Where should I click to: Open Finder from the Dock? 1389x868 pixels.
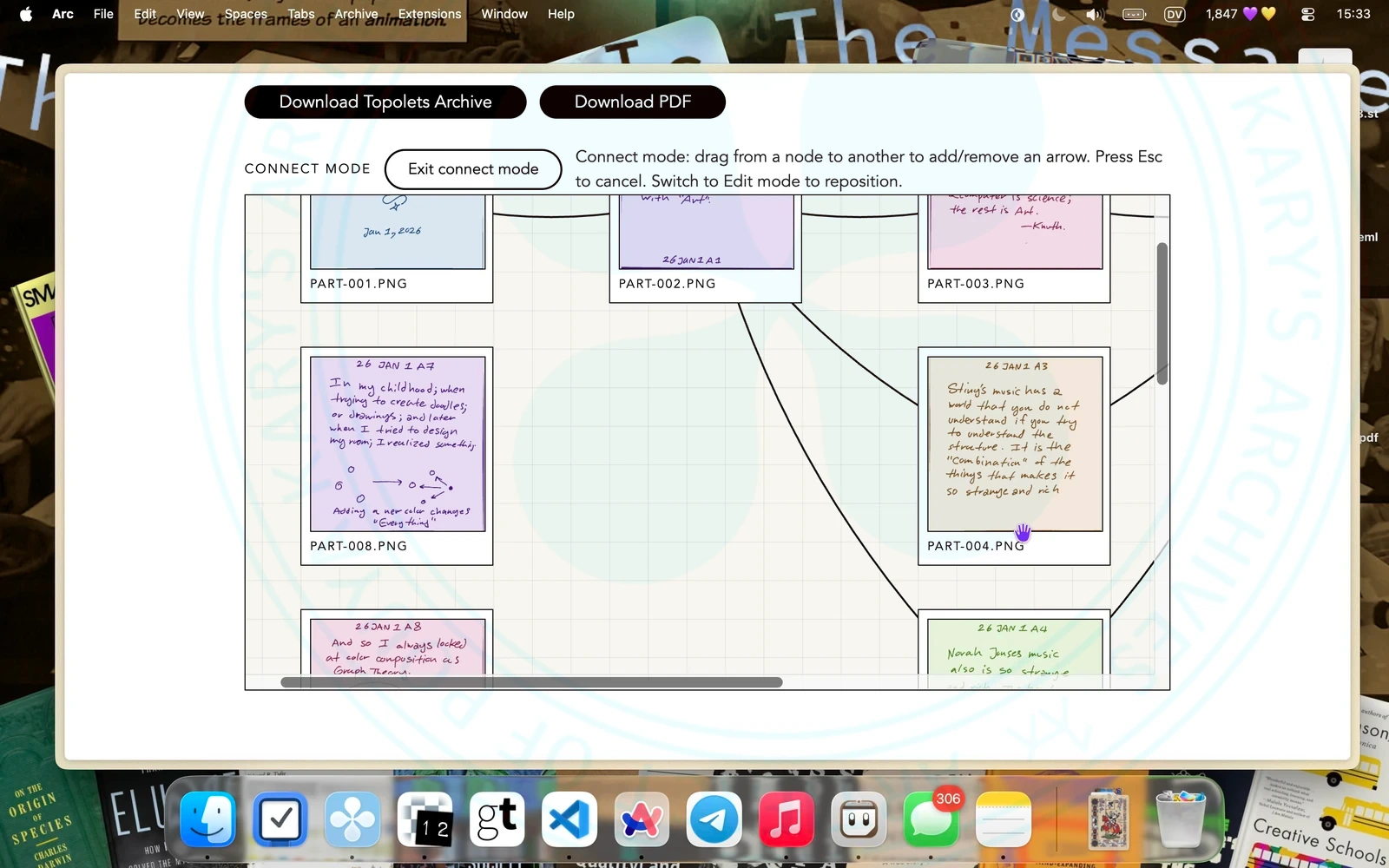coord(208,819)
